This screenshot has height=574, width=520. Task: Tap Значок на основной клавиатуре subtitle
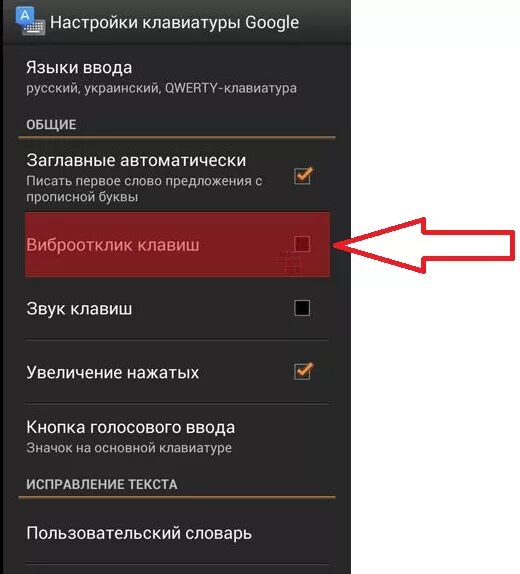[129, 448]
